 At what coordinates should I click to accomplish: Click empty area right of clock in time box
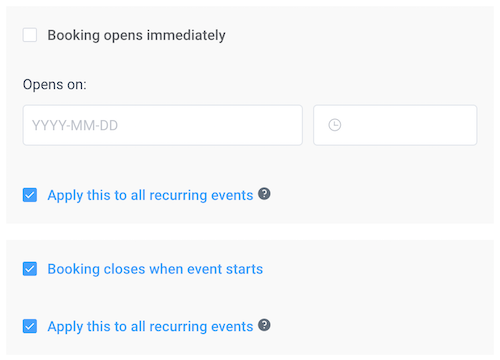[410, 125]
